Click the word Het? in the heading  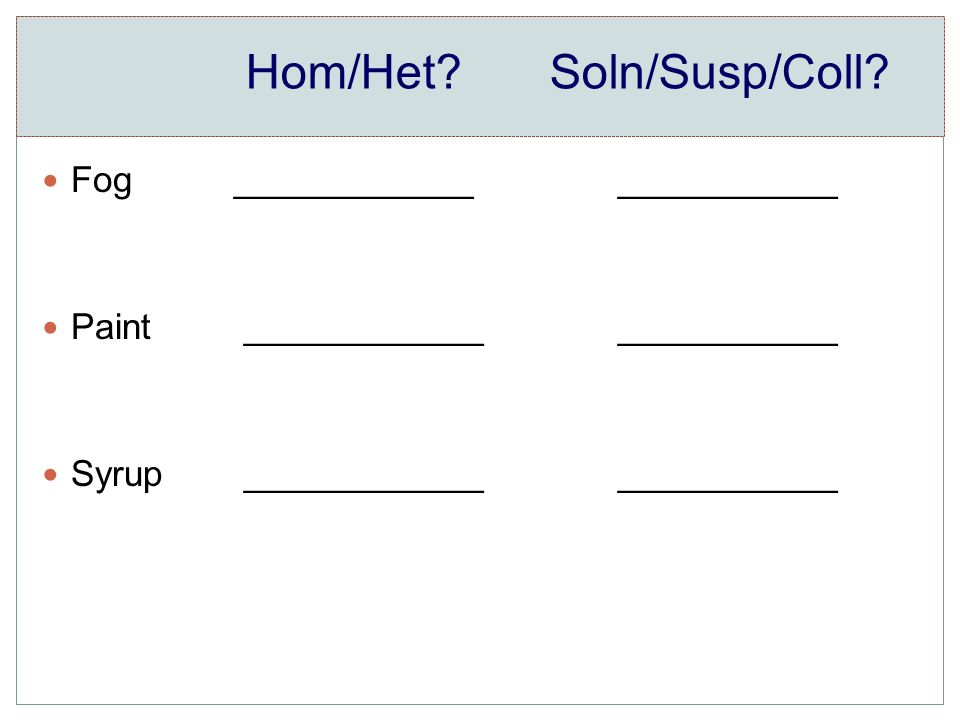411,72
